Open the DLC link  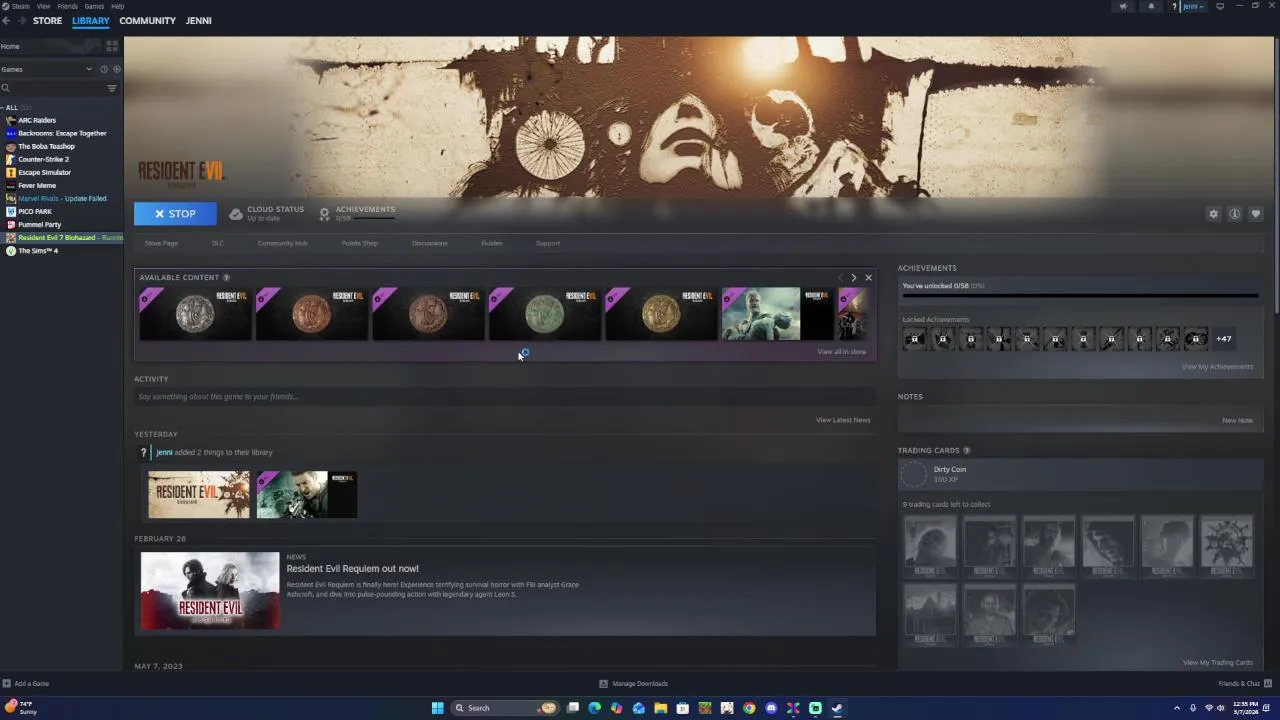[217, 243]
